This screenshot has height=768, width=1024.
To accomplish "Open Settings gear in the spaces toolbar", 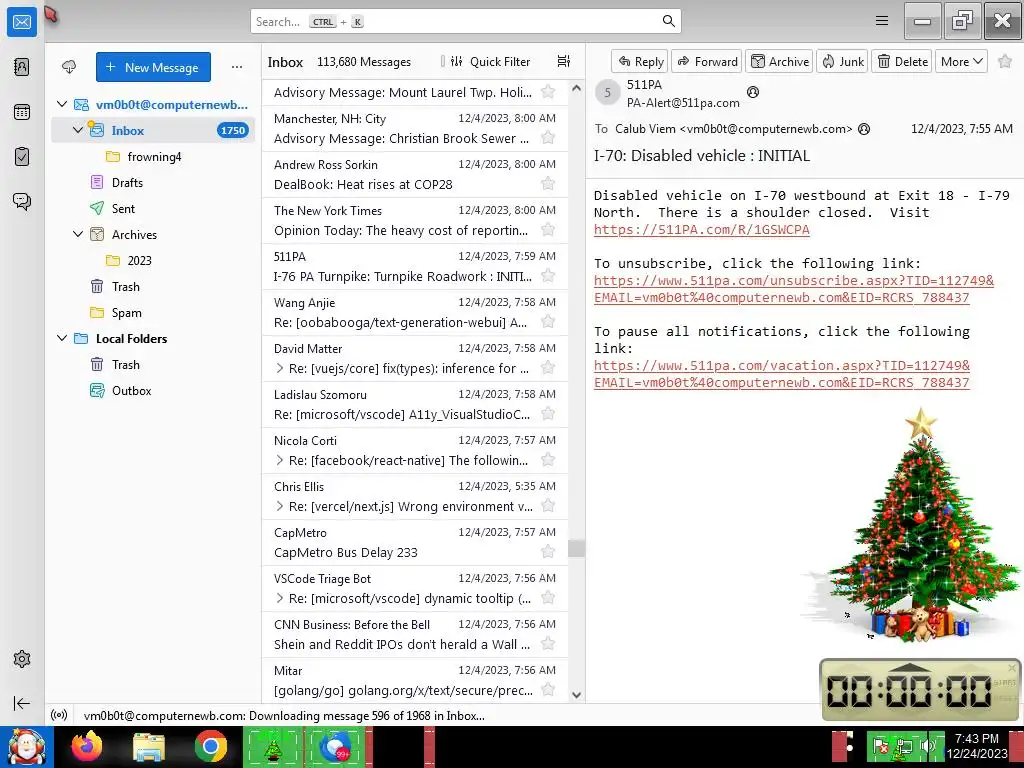I will point(22,659).
